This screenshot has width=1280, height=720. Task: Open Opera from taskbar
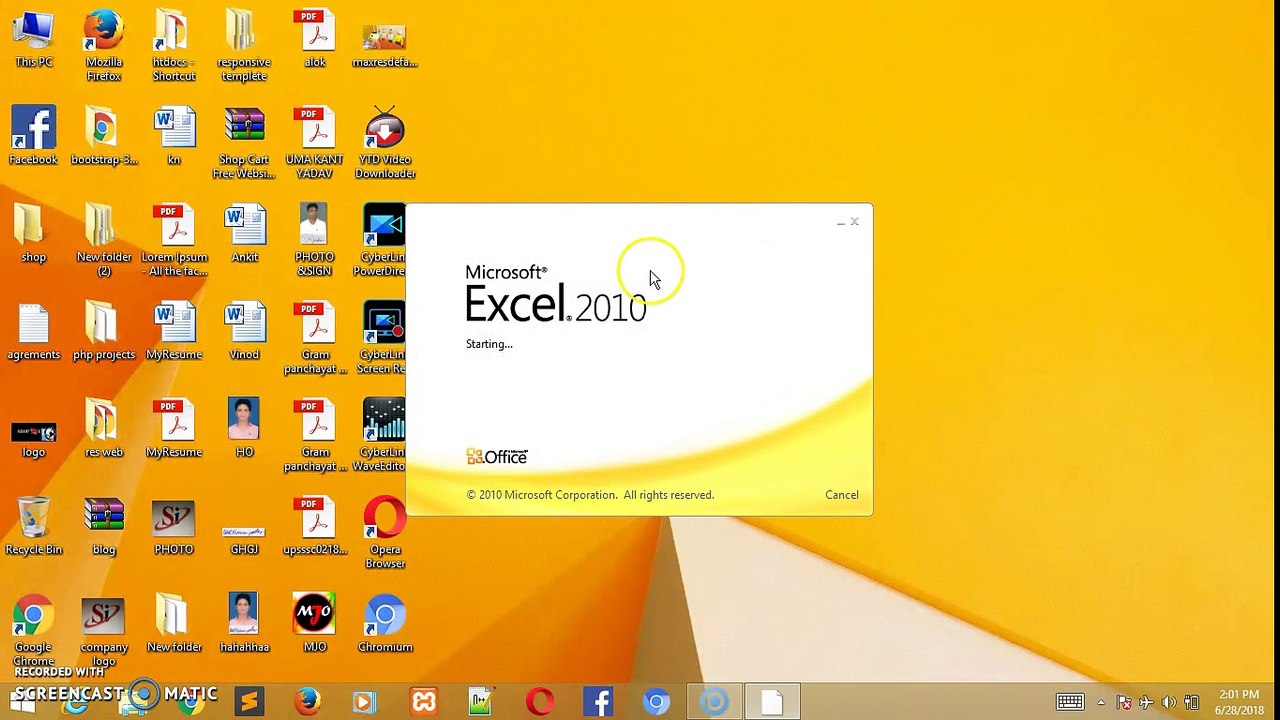tap(540, 702)
